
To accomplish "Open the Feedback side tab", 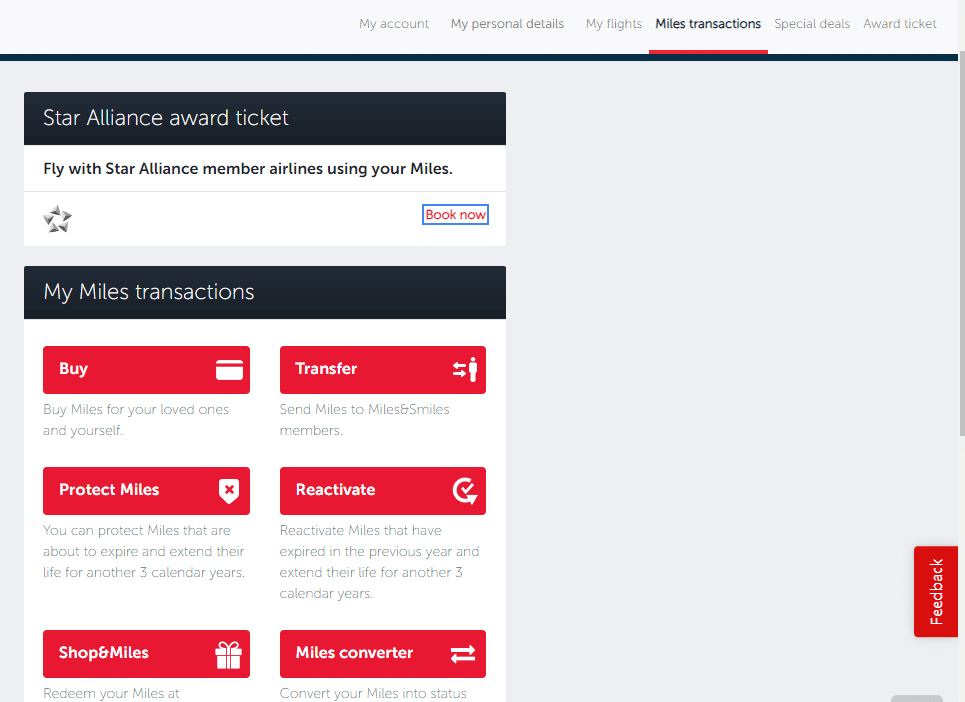I will (936, 591).
